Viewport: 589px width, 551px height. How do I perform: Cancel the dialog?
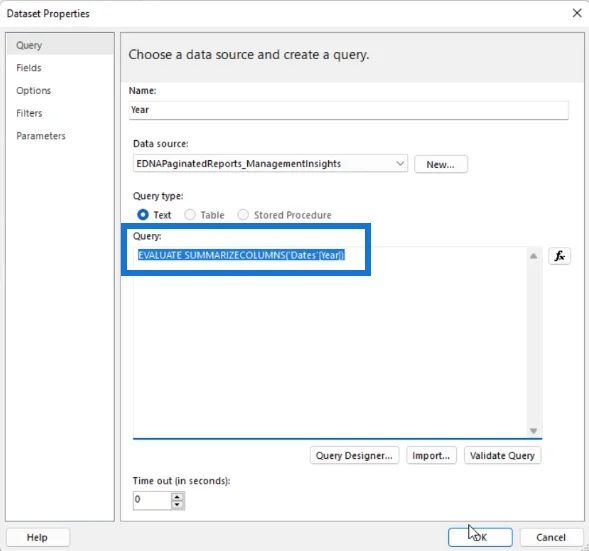550,537
